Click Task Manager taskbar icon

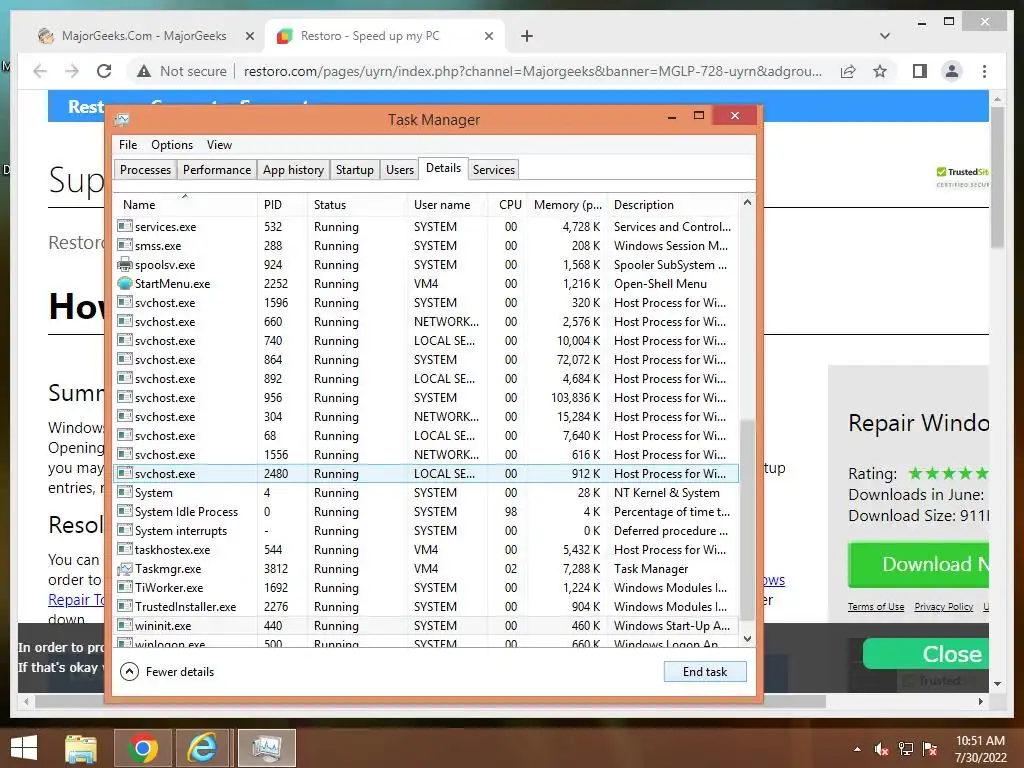266,748
